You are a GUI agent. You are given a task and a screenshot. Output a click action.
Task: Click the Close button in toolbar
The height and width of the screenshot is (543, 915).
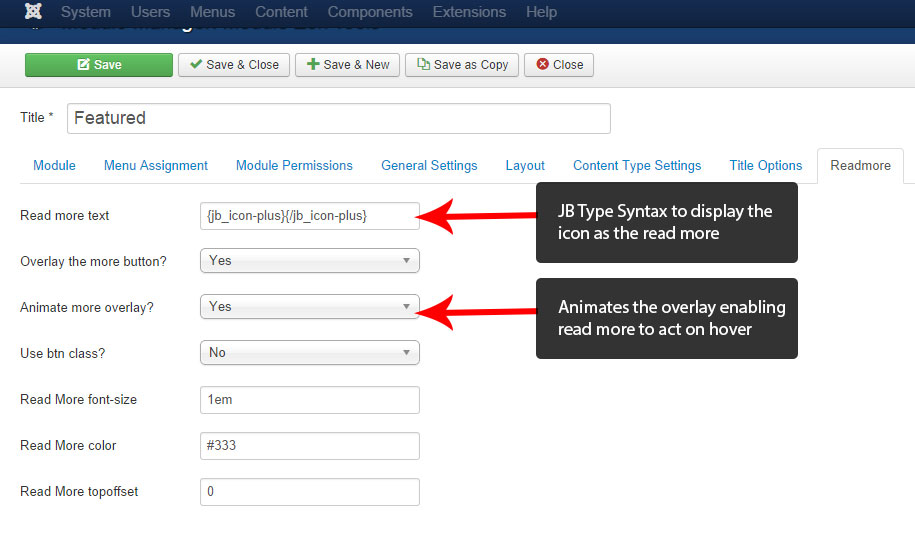(559, 65)
